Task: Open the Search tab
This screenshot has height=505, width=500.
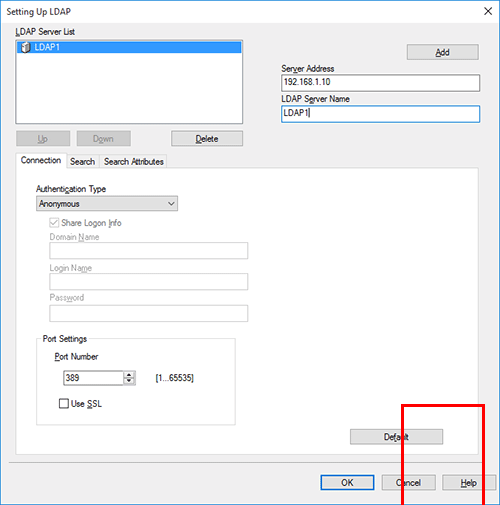Action: [x=83, y=162]
